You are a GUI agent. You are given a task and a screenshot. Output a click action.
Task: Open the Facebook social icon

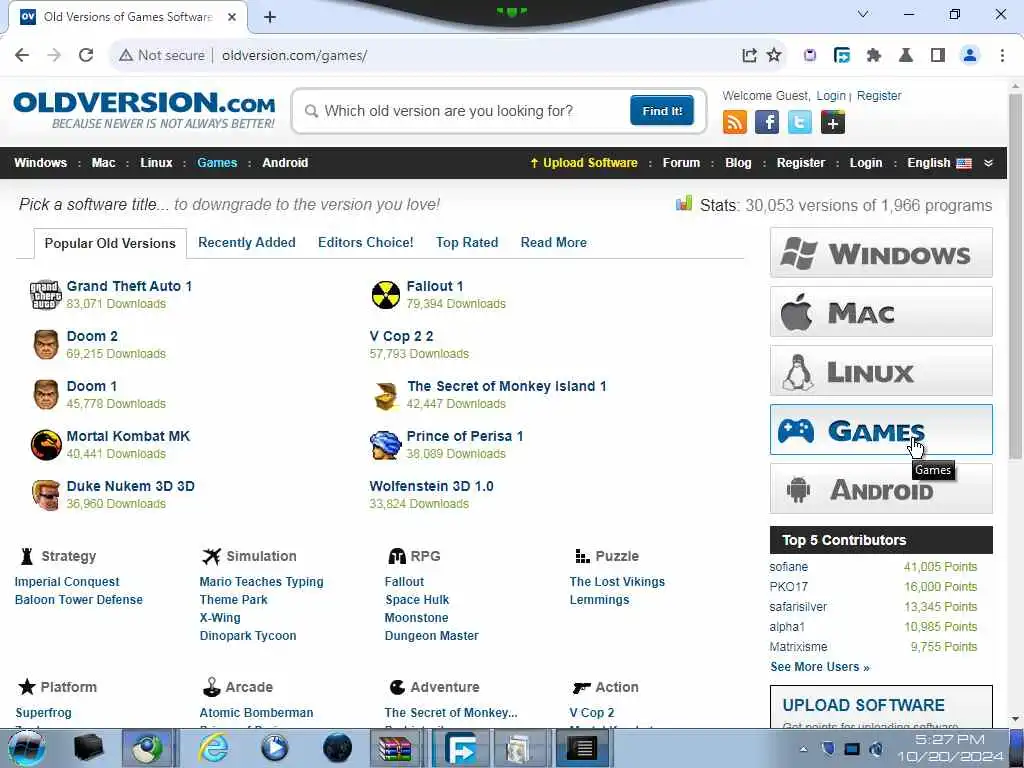pos(767,122)
